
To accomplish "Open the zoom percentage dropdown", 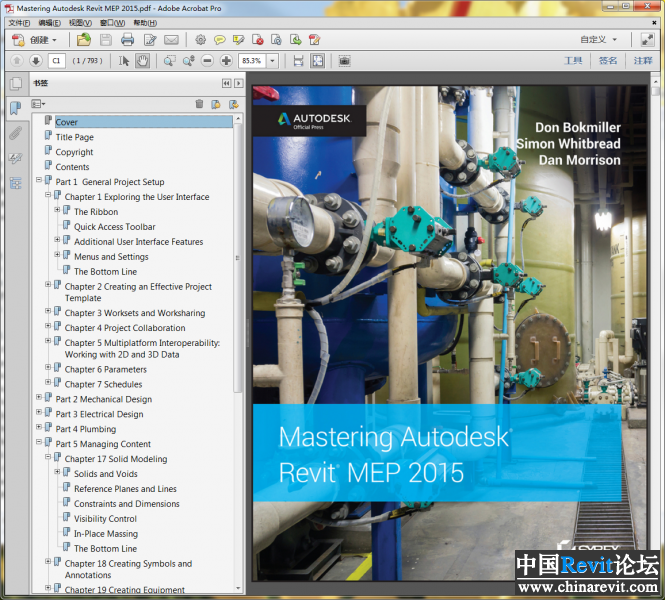I will click(x=273, y=61).
